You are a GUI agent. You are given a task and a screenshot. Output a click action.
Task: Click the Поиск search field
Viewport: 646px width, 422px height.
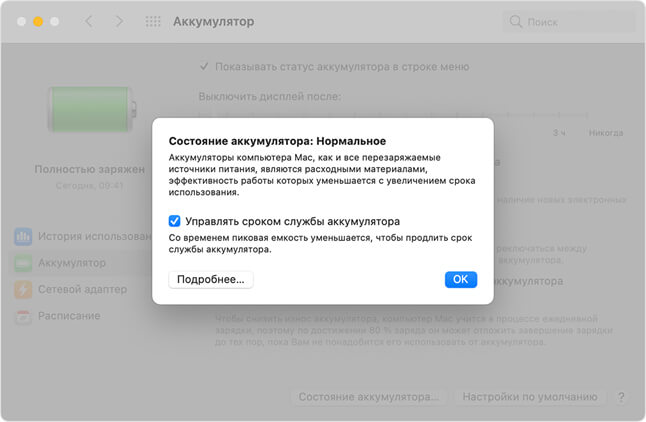pos(569,21)
